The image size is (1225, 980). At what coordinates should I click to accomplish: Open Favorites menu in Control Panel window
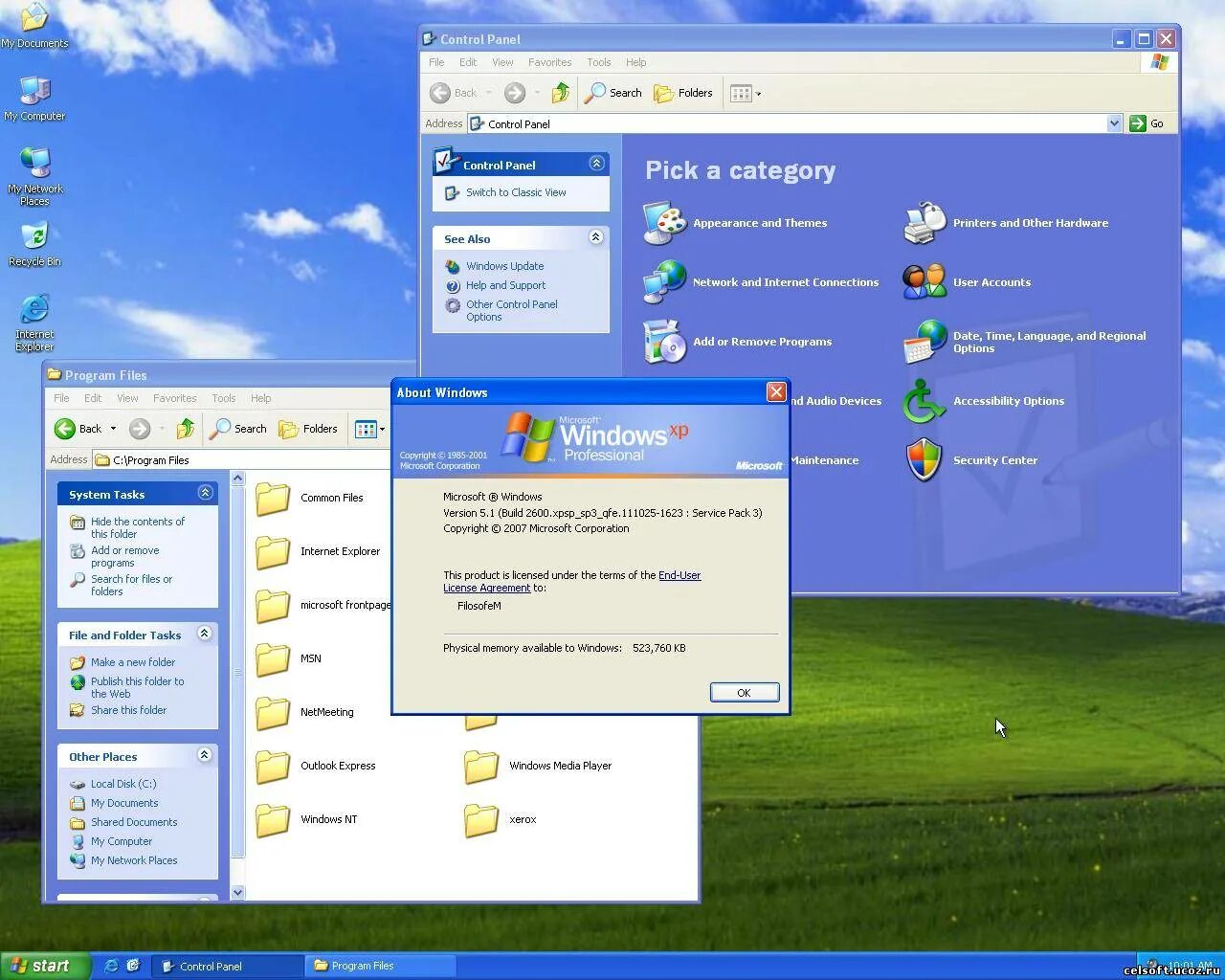point(549,62)
